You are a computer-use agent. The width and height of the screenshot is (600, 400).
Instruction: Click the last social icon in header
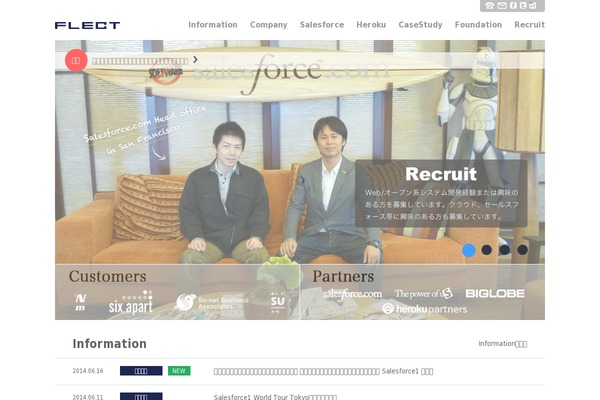[533, 5]
